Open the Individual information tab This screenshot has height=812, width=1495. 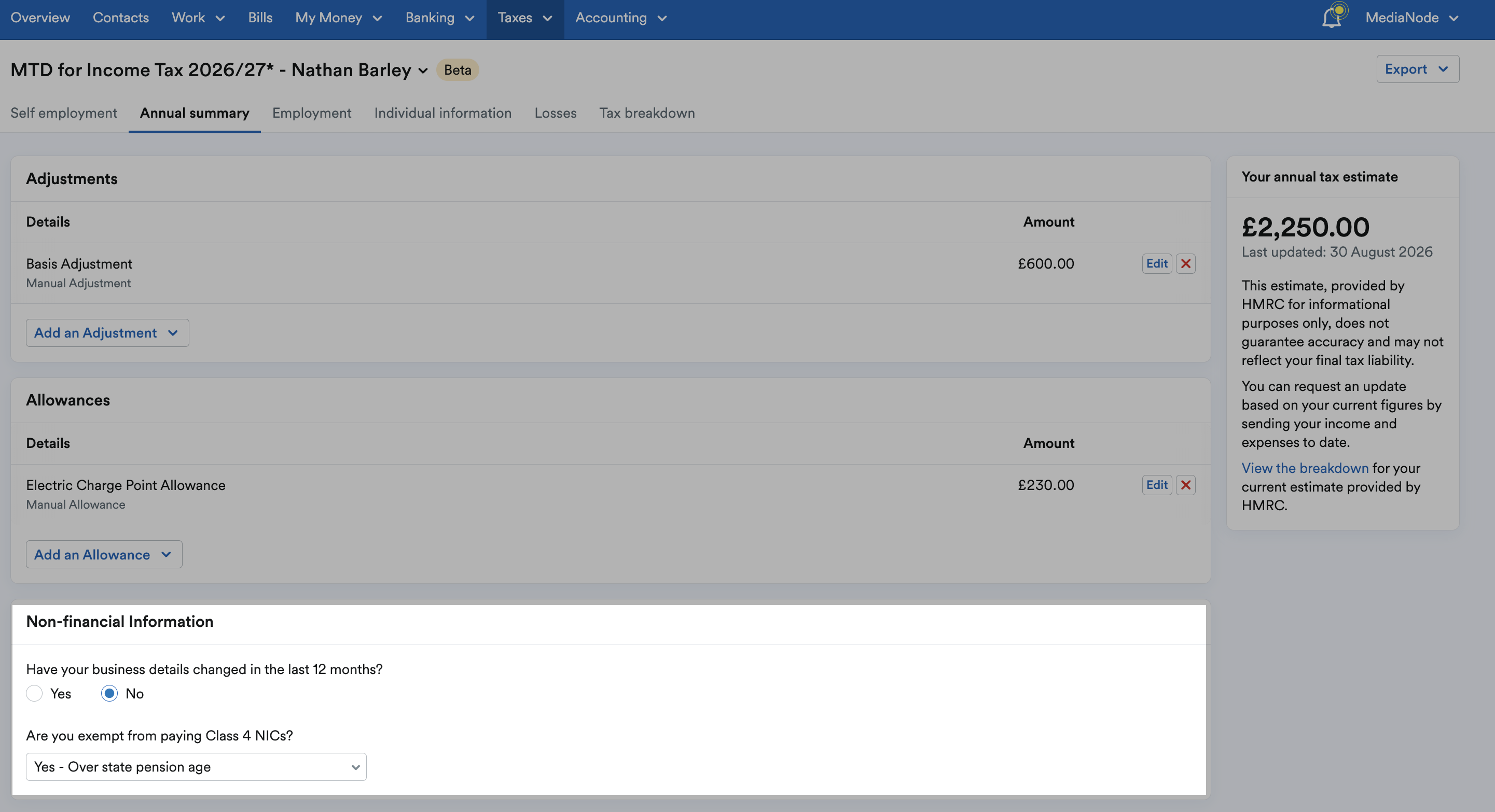coord(443,113)
